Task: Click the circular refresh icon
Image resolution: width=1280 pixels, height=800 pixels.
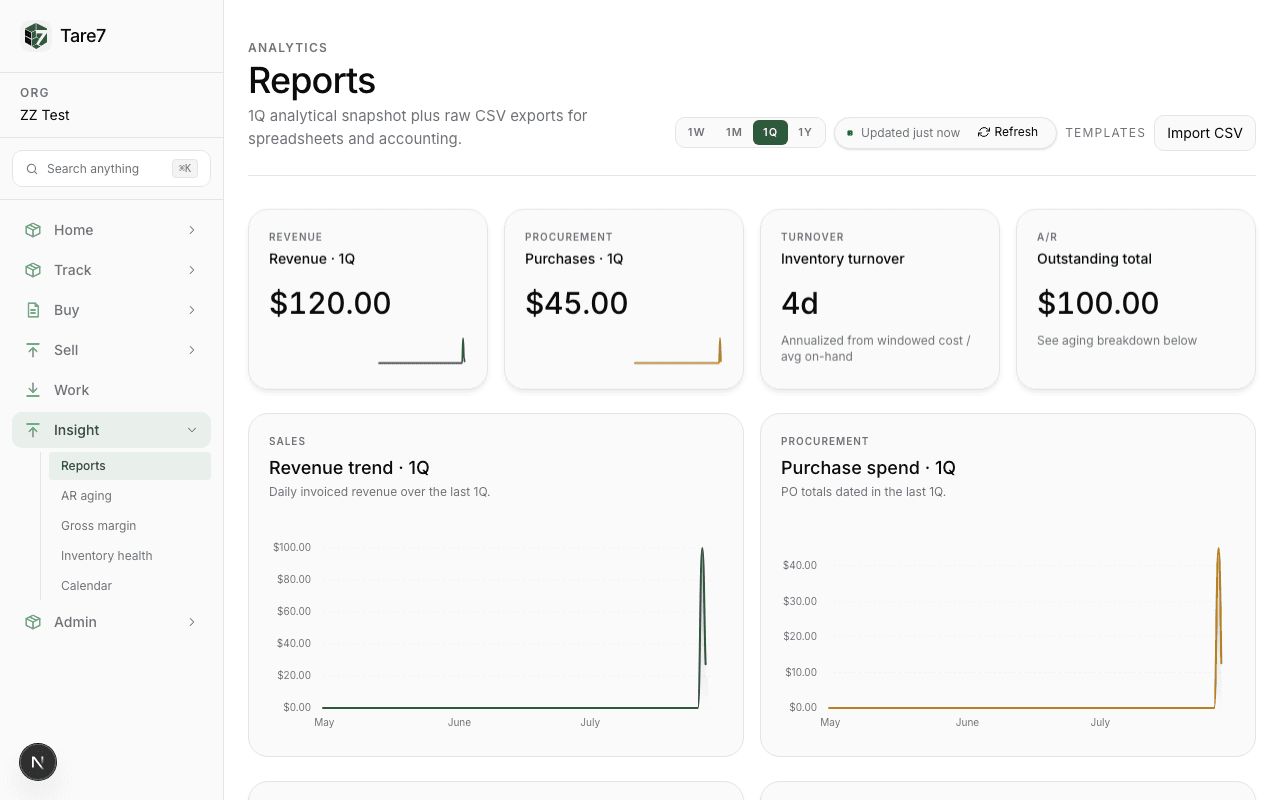Action: click(x=984, y=132)
